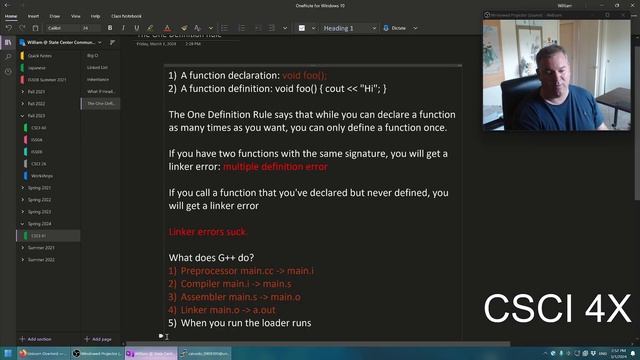Click the font size box
640x360 pixels.
(91, 28)
